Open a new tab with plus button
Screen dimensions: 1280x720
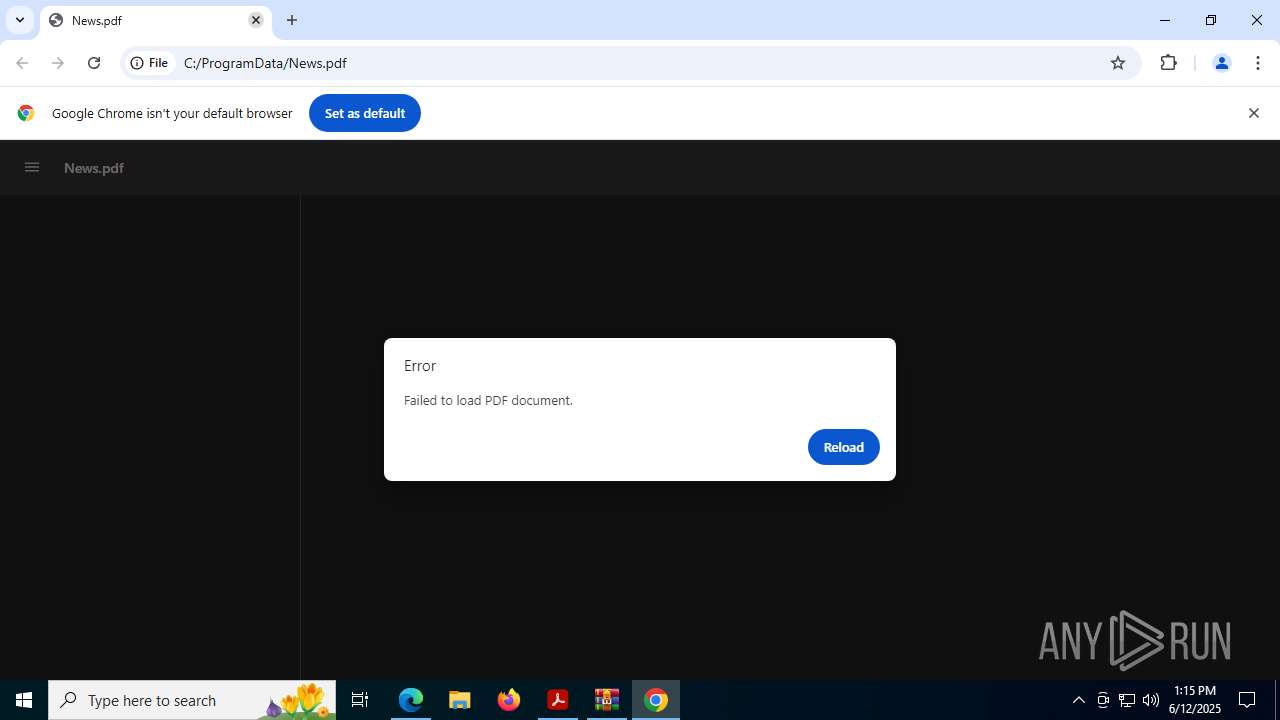(292, 20)
